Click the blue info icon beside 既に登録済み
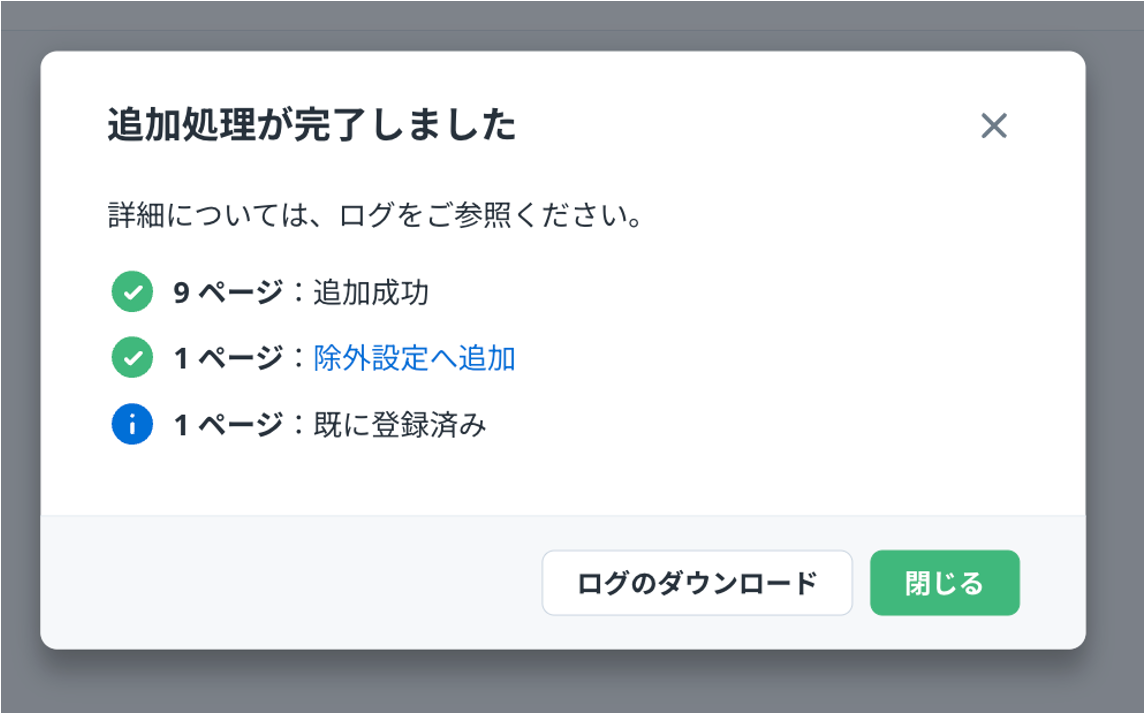Viewport: 1144px width, 714px height. (x=132, y=425)
